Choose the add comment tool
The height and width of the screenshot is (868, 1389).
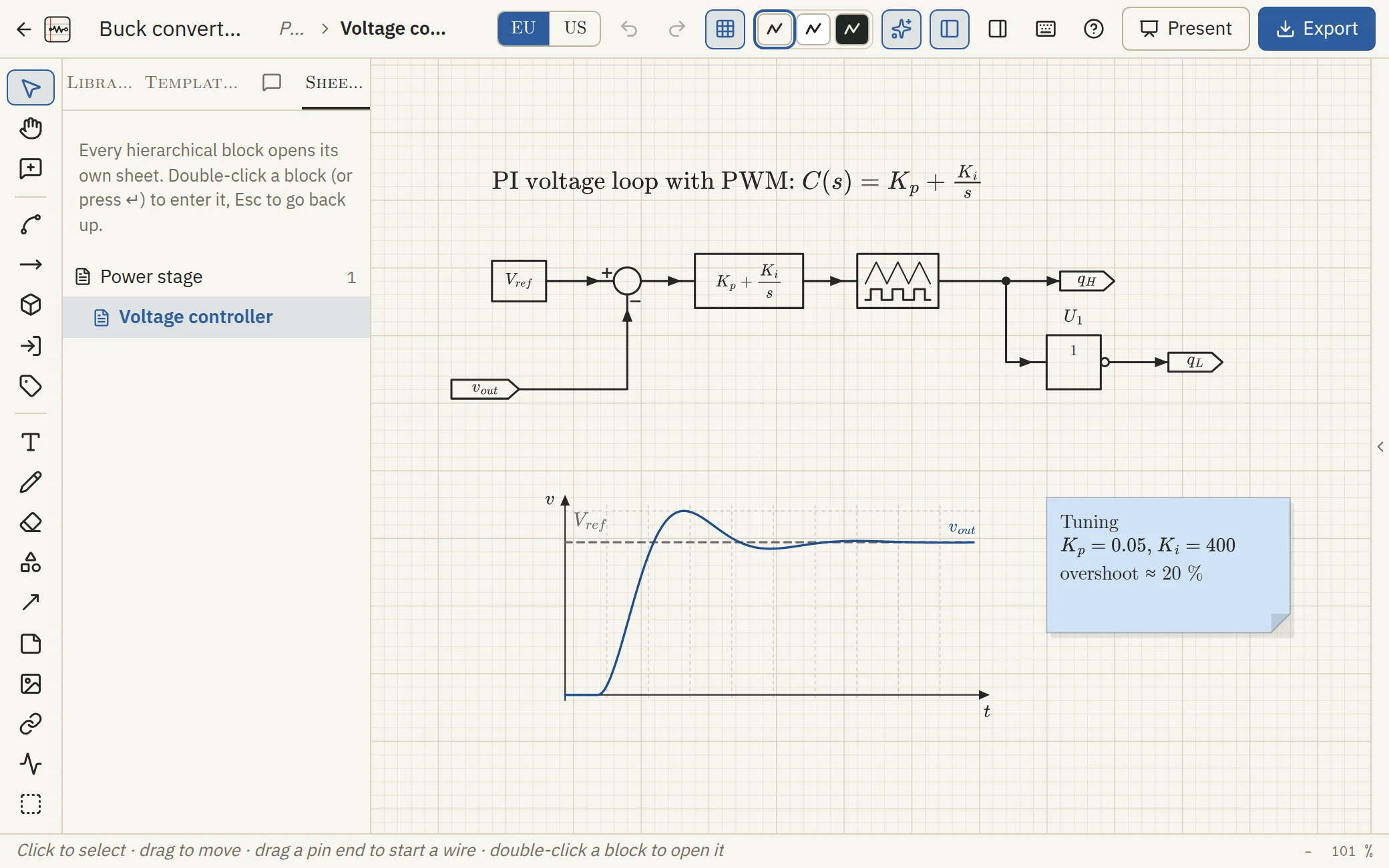pyautogui.click(x=31, y=168)
